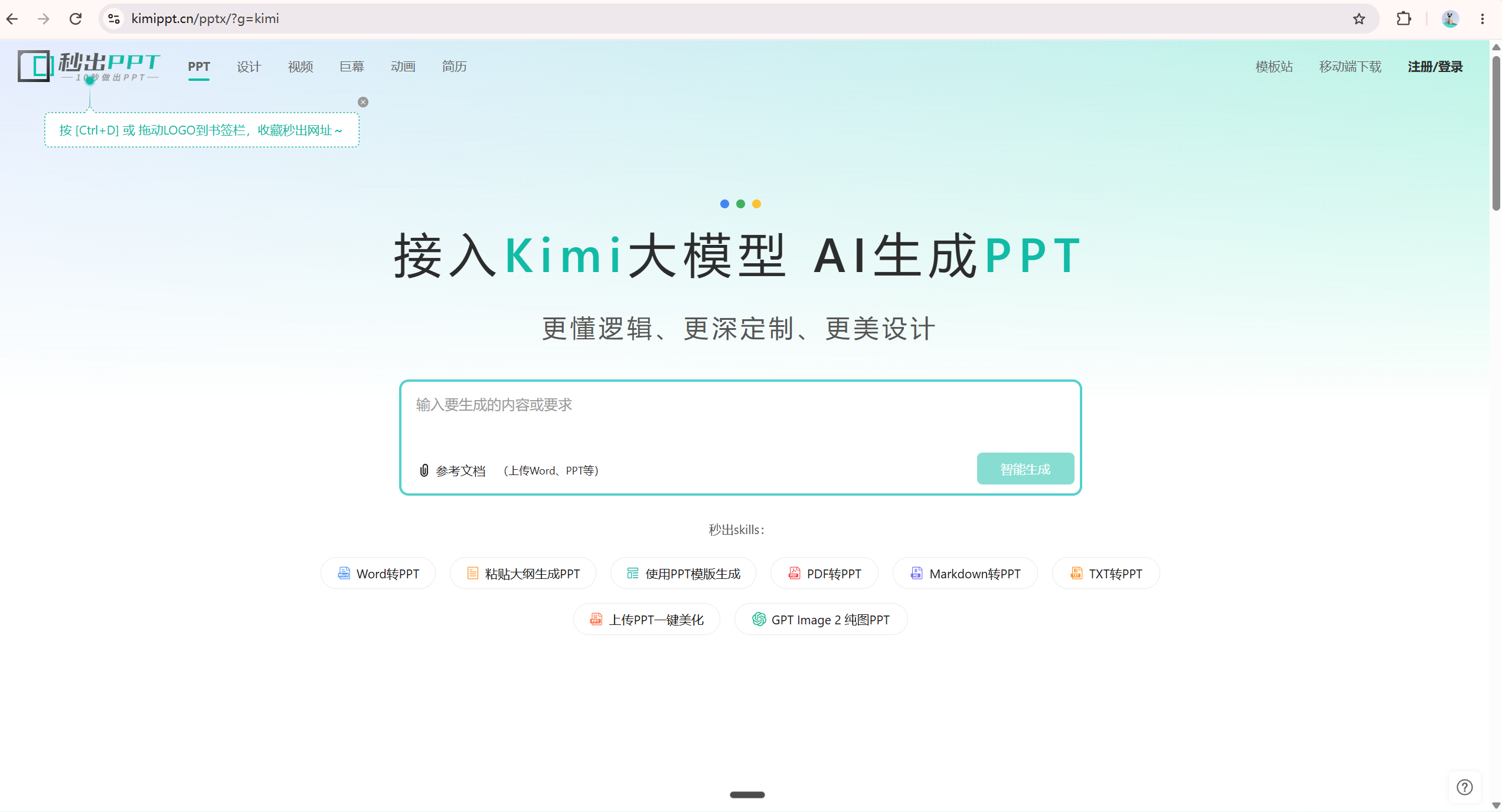Switch to the 设计 tab
Screen dimensions: 1502x812
[x=249, y=67]
